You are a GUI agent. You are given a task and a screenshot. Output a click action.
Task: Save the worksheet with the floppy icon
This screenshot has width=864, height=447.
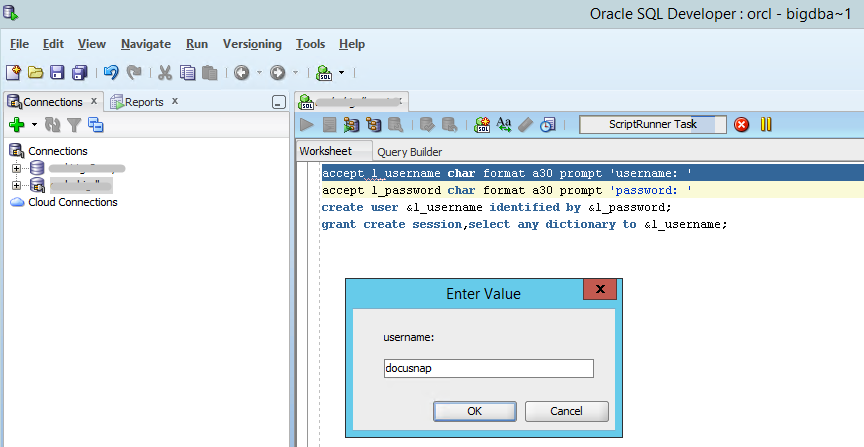pos(57,72)
